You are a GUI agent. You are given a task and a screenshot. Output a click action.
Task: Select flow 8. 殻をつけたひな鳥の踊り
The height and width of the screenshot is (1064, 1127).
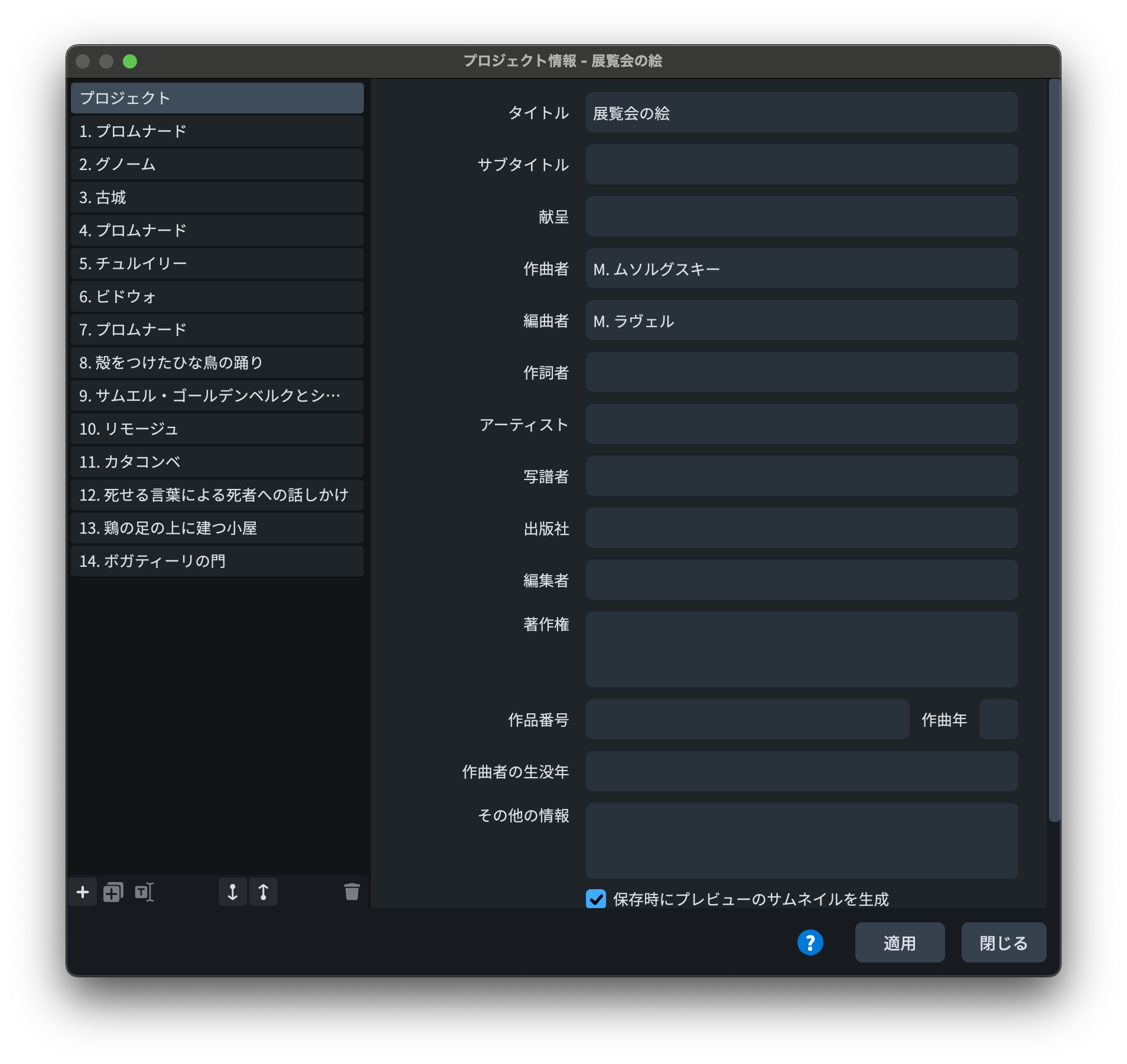pos(217,363)
